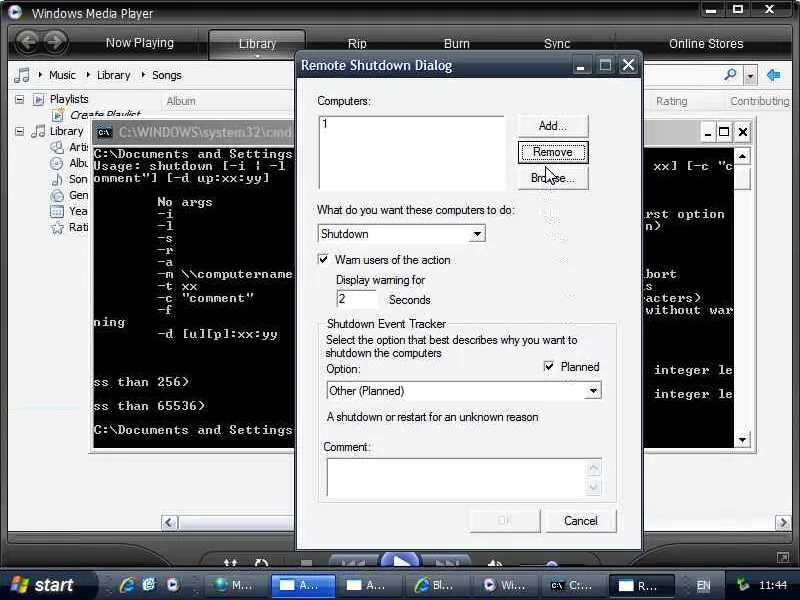Click the compact mode icon bottom right
Screen dimensions: 800x600
[x=783, y=558]
